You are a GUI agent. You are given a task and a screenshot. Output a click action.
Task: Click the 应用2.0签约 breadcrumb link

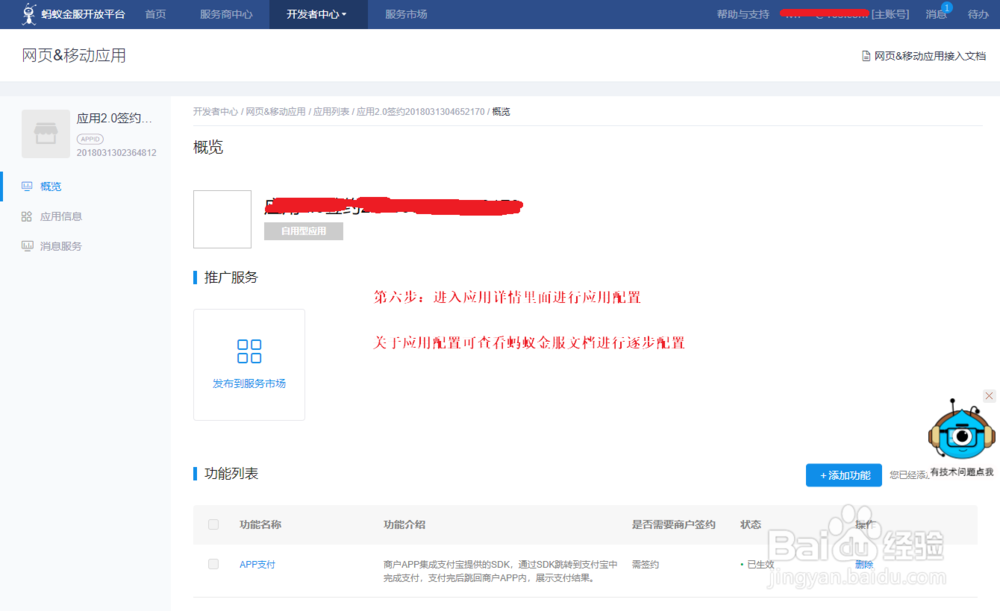click(420, 112)
